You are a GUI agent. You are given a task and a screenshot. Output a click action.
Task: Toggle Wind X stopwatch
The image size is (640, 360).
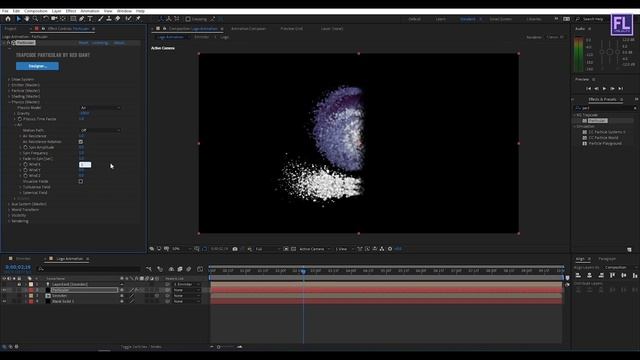point(25,164)
